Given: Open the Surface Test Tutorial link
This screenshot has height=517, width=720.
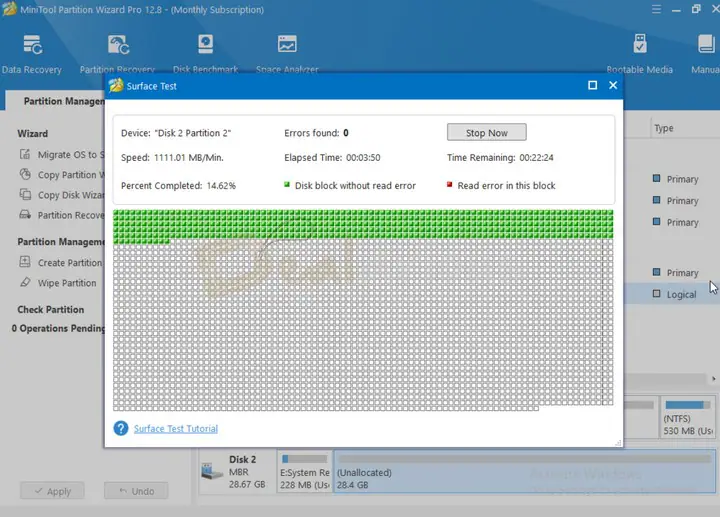Looking at the screenshot, I should point(176,428).
